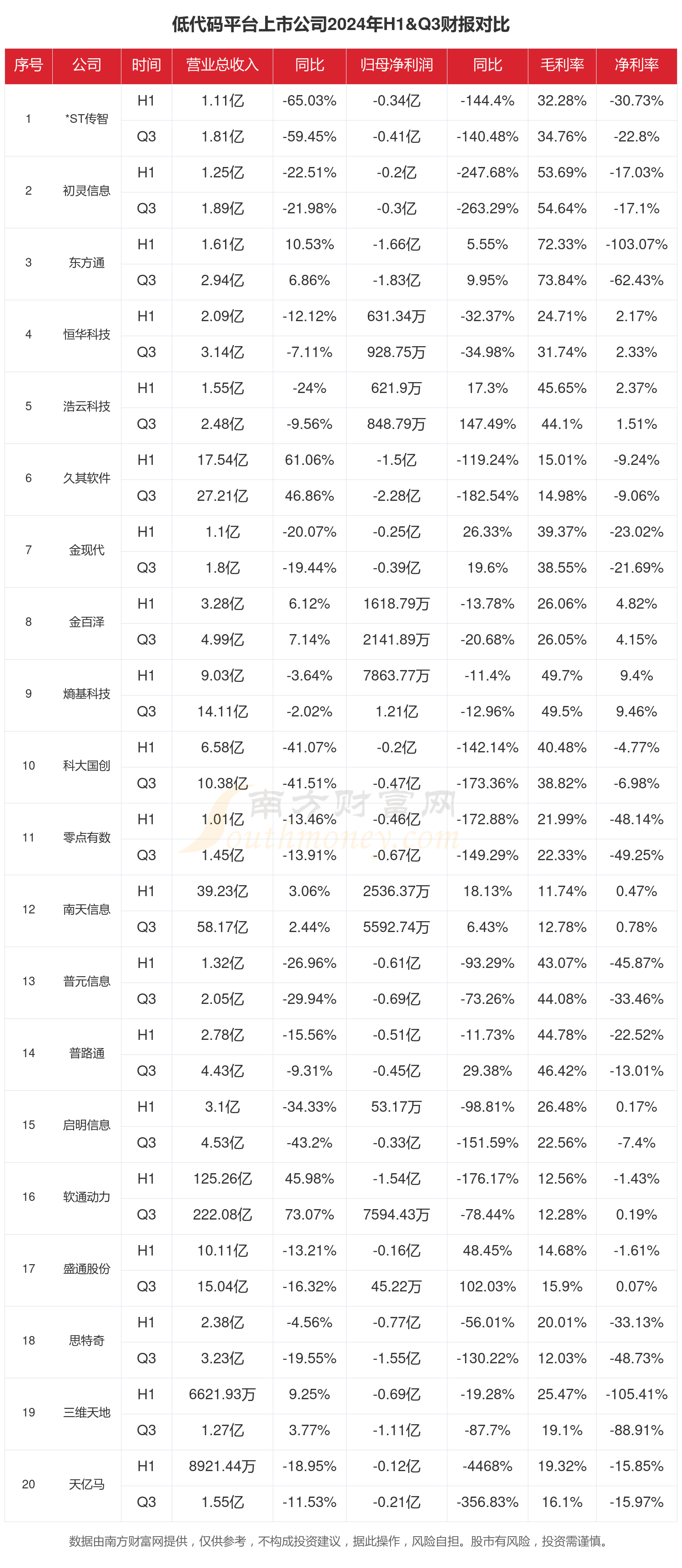Click the 222.08亿 revenue value
The height and width of the screenshot is (1568, 682).
point(222,1215)
